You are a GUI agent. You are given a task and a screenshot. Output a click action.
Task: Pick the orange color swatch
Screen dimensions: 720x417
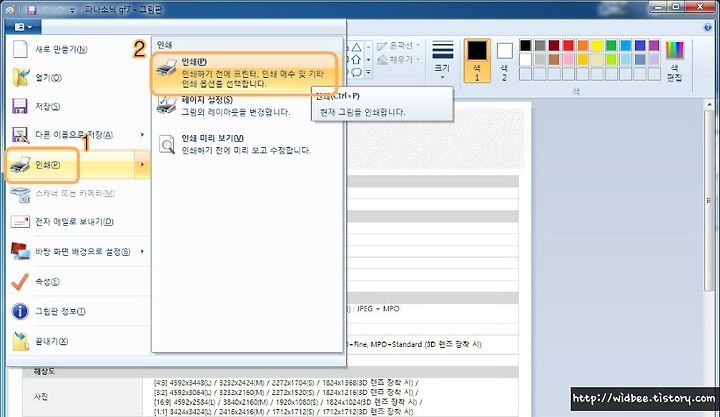[583, 45]
